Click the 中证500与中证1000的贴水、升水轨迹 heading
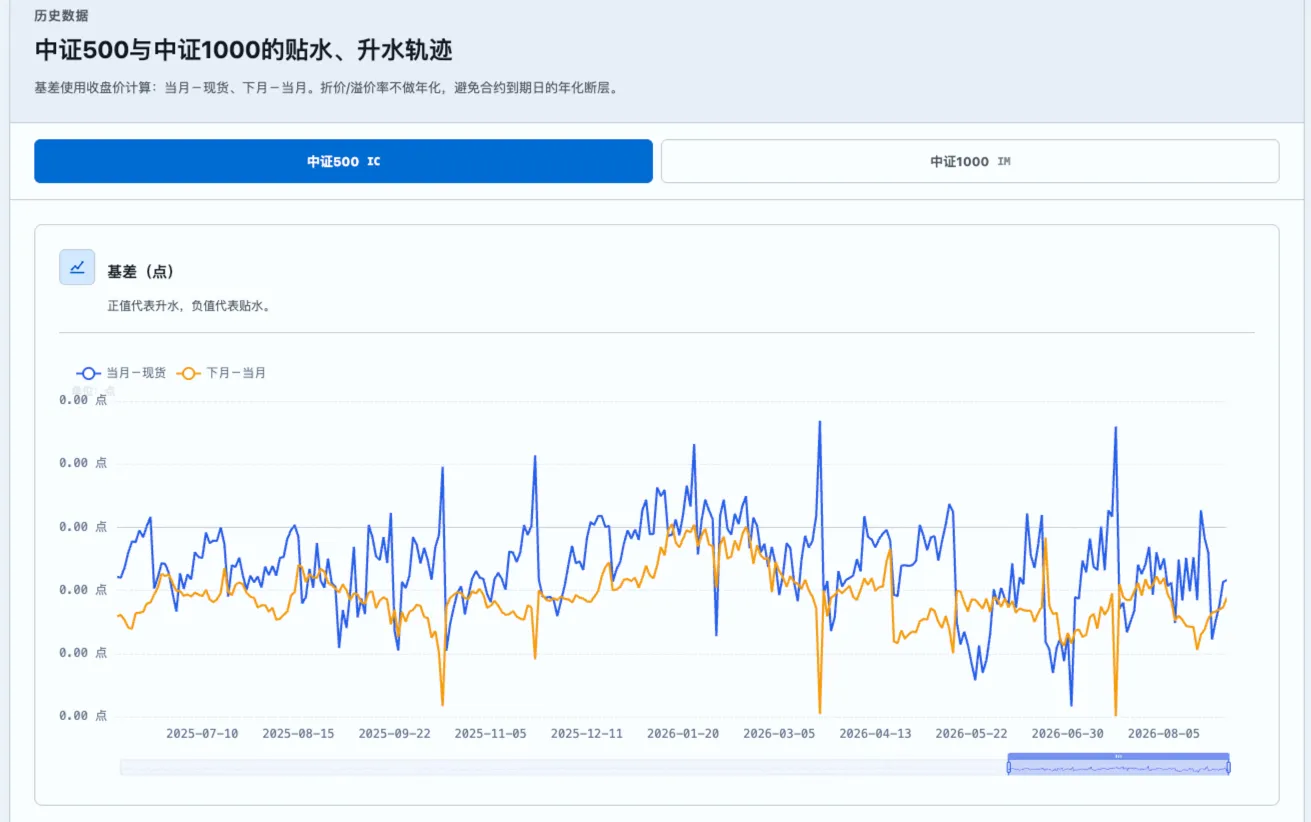The image size is (1311, 822). pyautogui.click(x=244, y=50)
